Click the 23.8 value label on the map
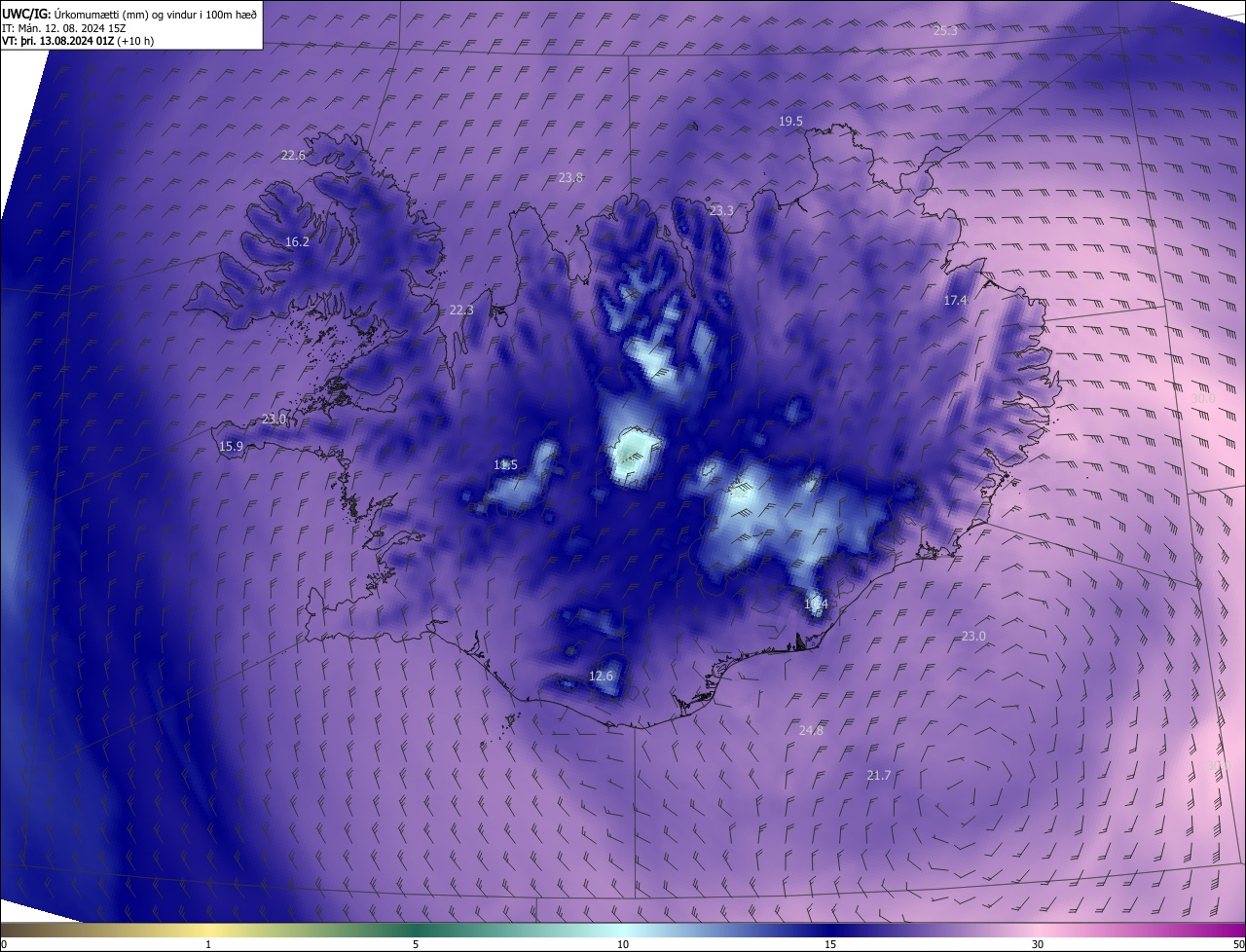1246x952 pixels. coord(570,178)
